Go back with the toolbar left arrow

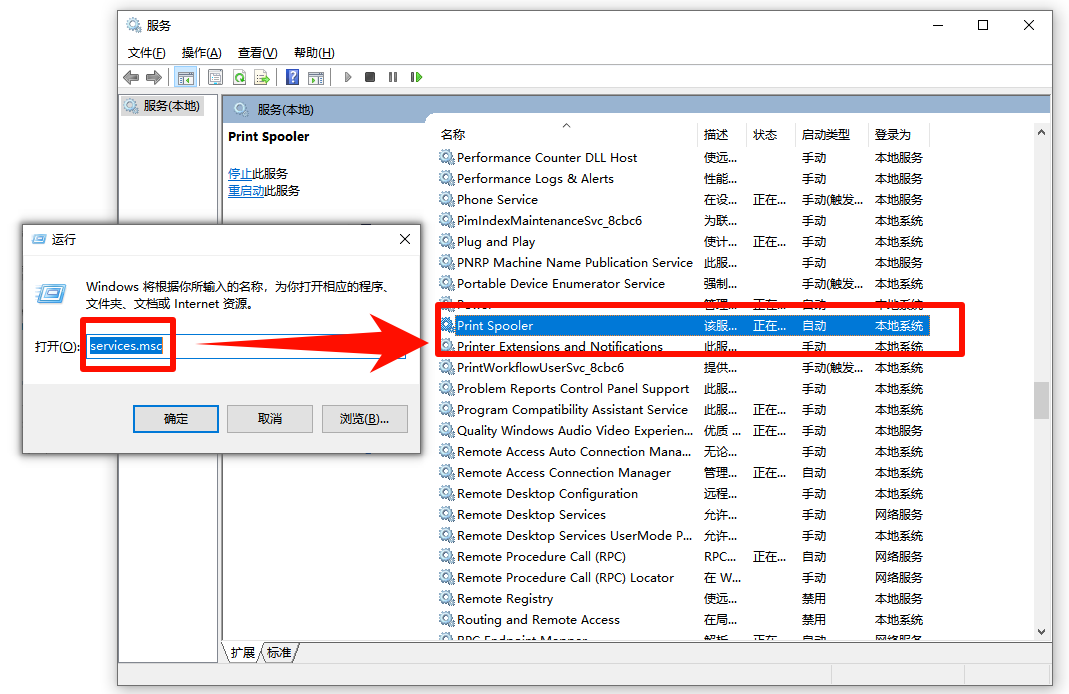[x=131, y=77]
